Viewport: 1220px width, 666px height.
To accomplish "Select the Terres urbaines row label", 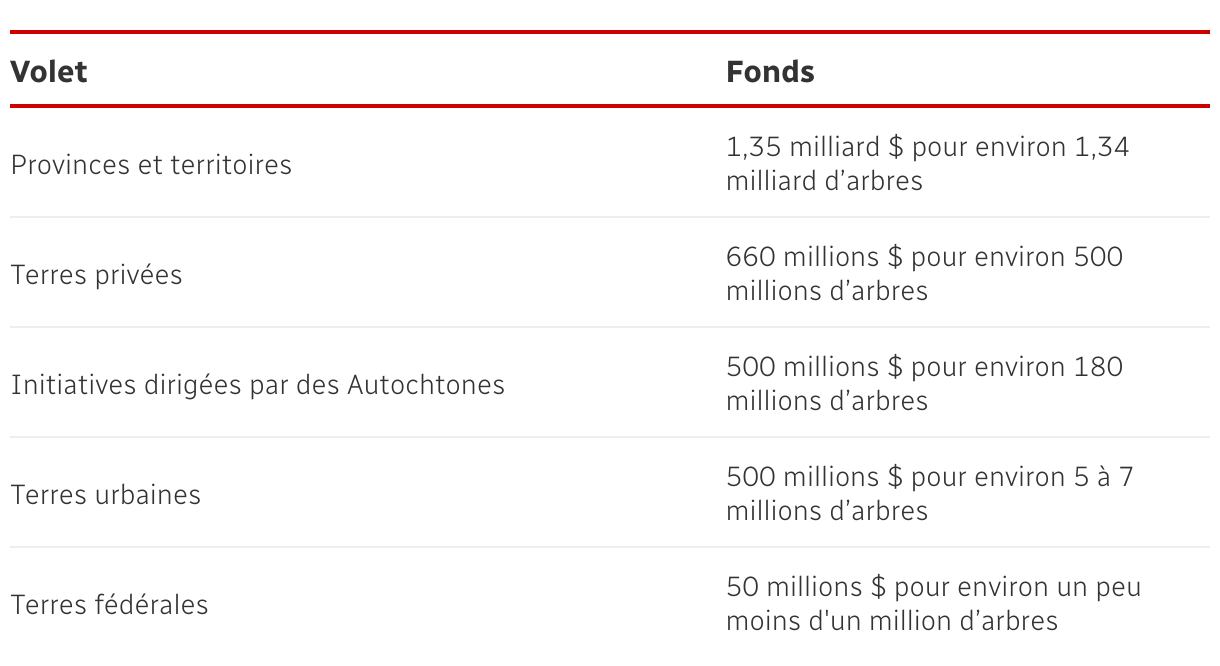I will click(106, 494).
